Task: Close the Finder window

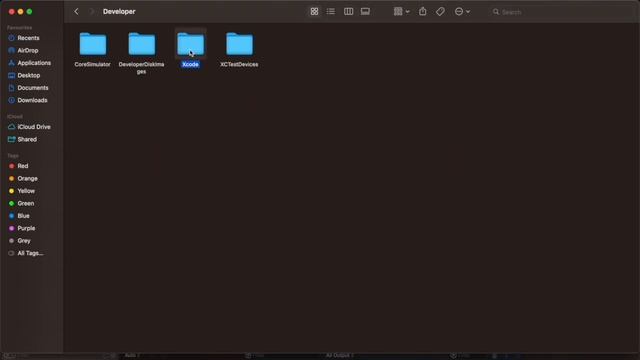Action: coord(11,12)
